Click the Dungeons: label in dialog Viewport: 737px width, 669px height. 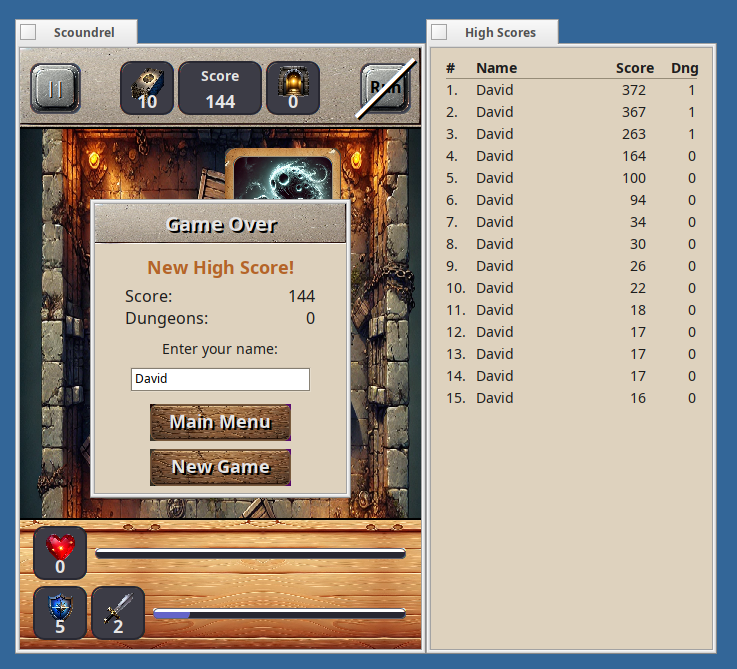pos(166,318)
